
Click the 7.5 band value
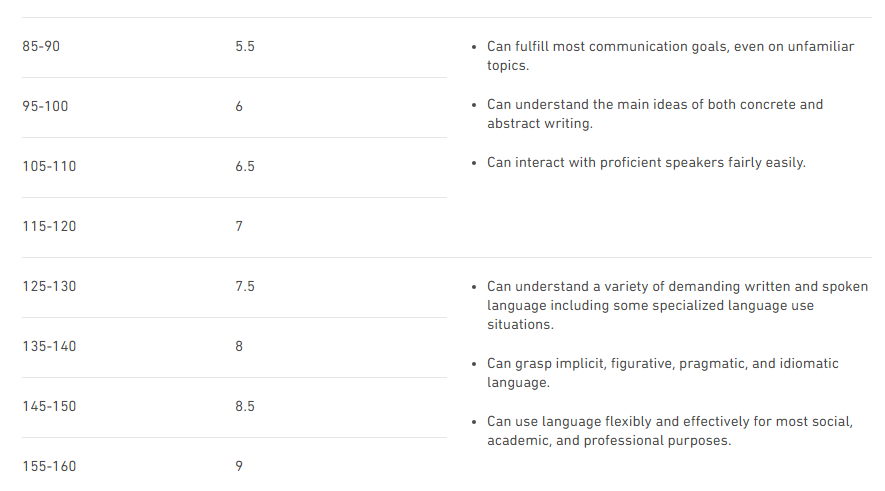tap(245, 287)
